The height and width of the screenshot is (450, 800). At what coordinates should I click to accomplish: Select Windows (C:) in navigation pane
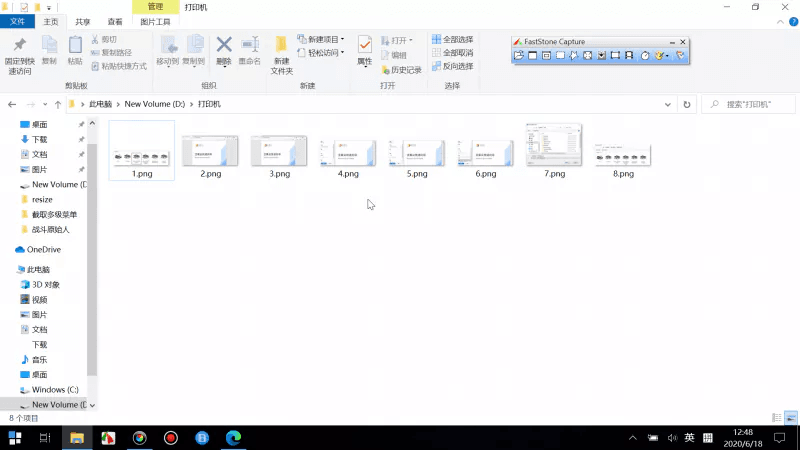tap(49, 389)
